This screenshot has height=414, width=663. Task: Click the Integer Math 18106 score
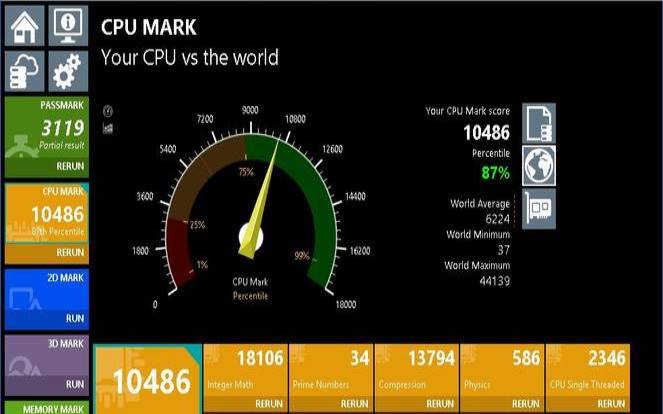[x=260, y=358]
